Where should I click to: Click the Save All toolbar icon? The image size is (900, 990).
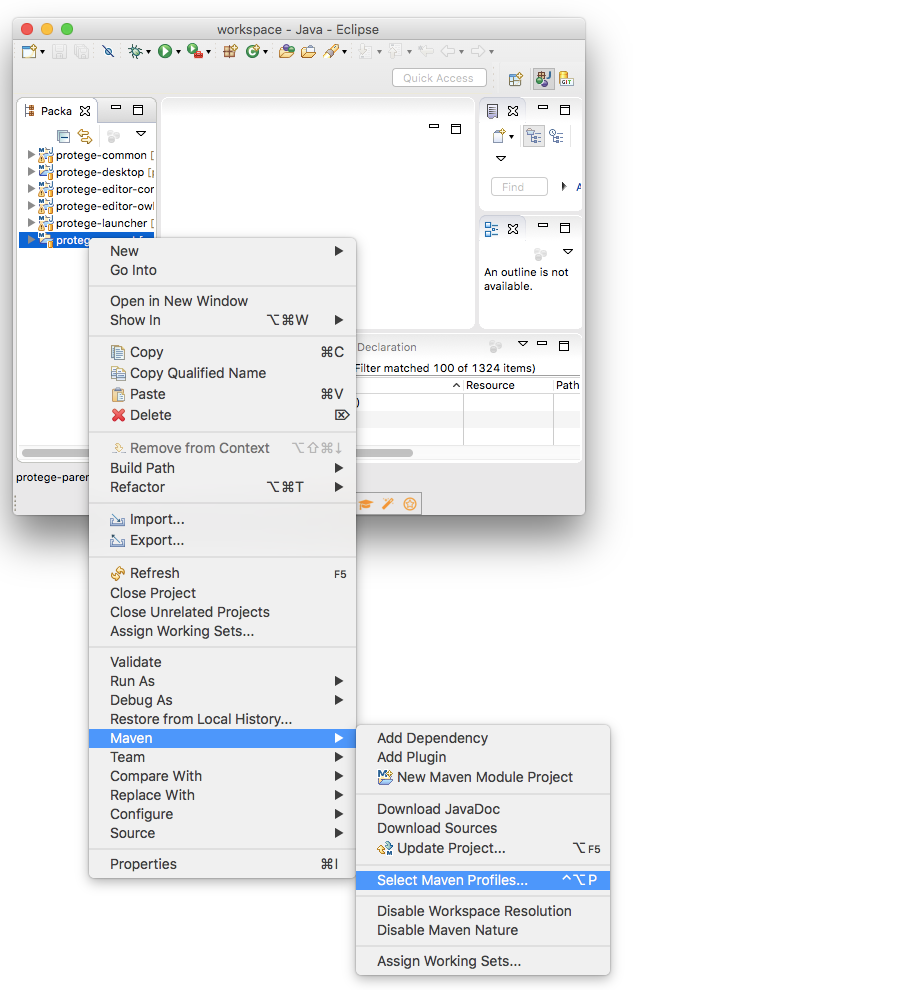(81, 51)
